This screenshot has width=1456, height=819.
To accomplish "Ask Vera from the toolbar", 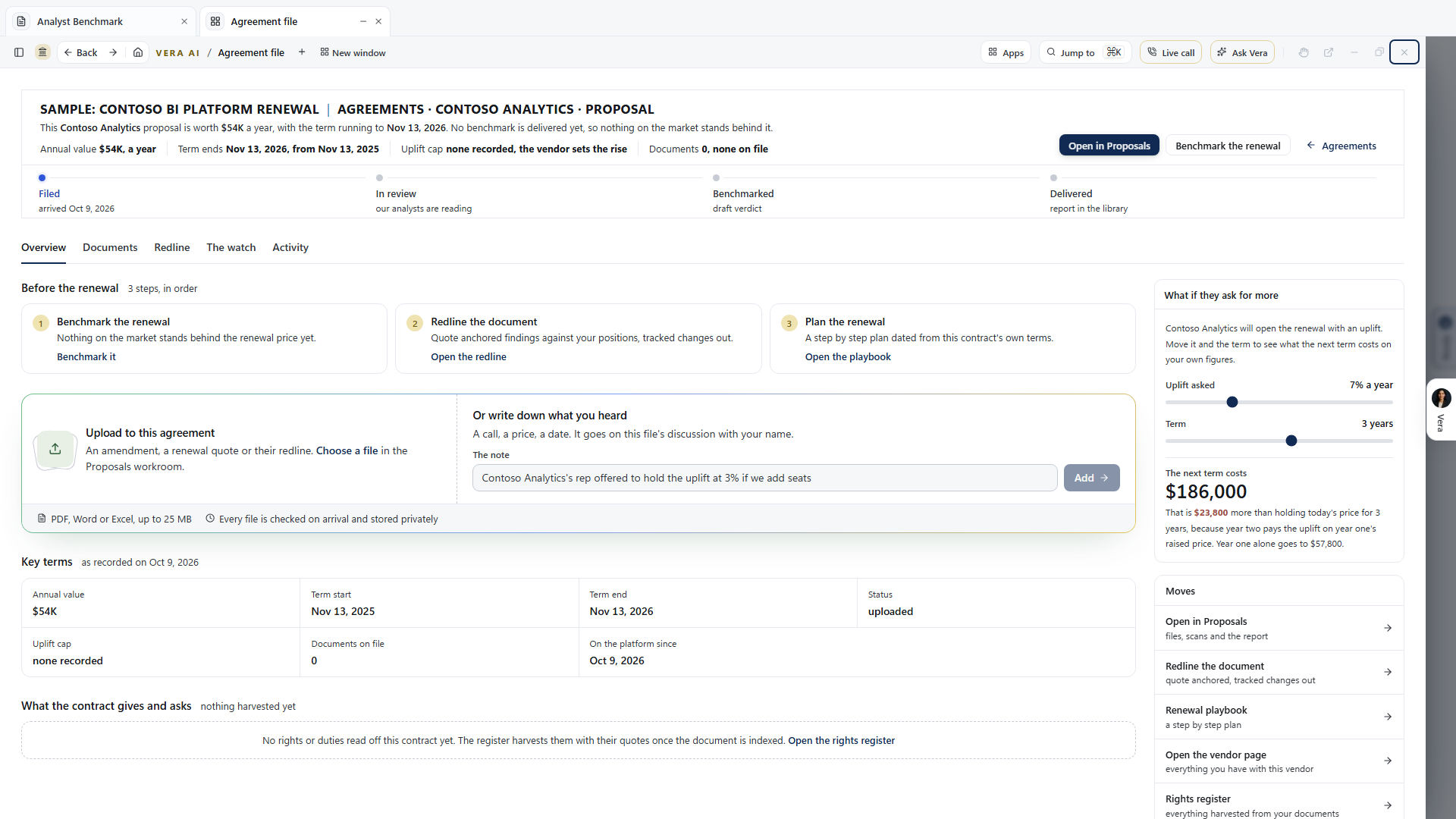I will coord(1242,52).
